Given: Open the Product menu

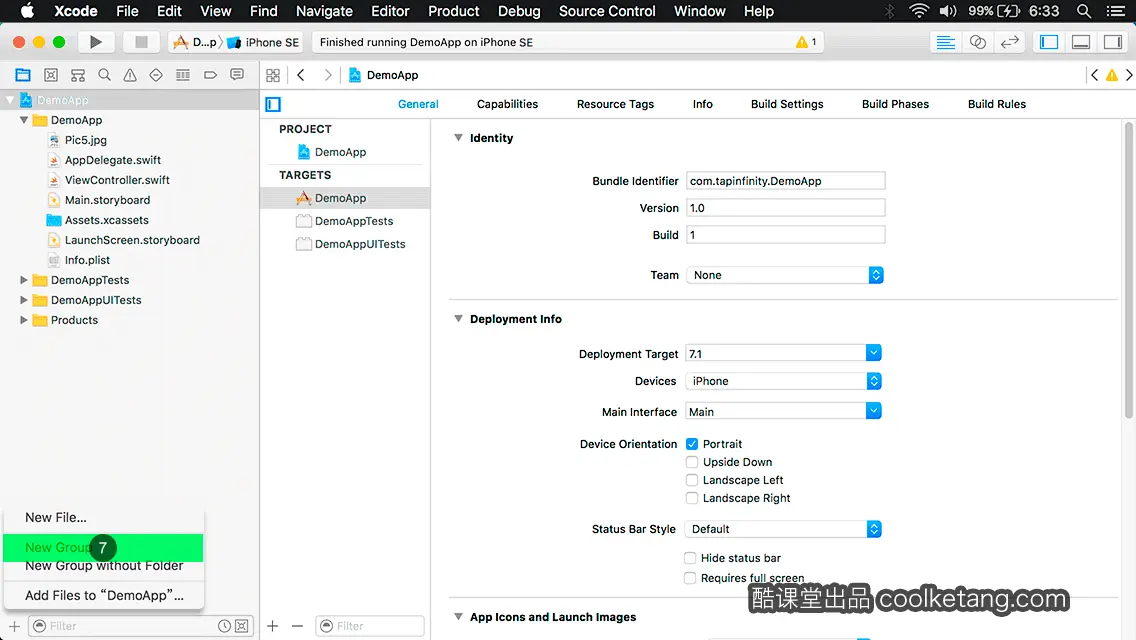Looking at the screenshot, I should (454, 11).
